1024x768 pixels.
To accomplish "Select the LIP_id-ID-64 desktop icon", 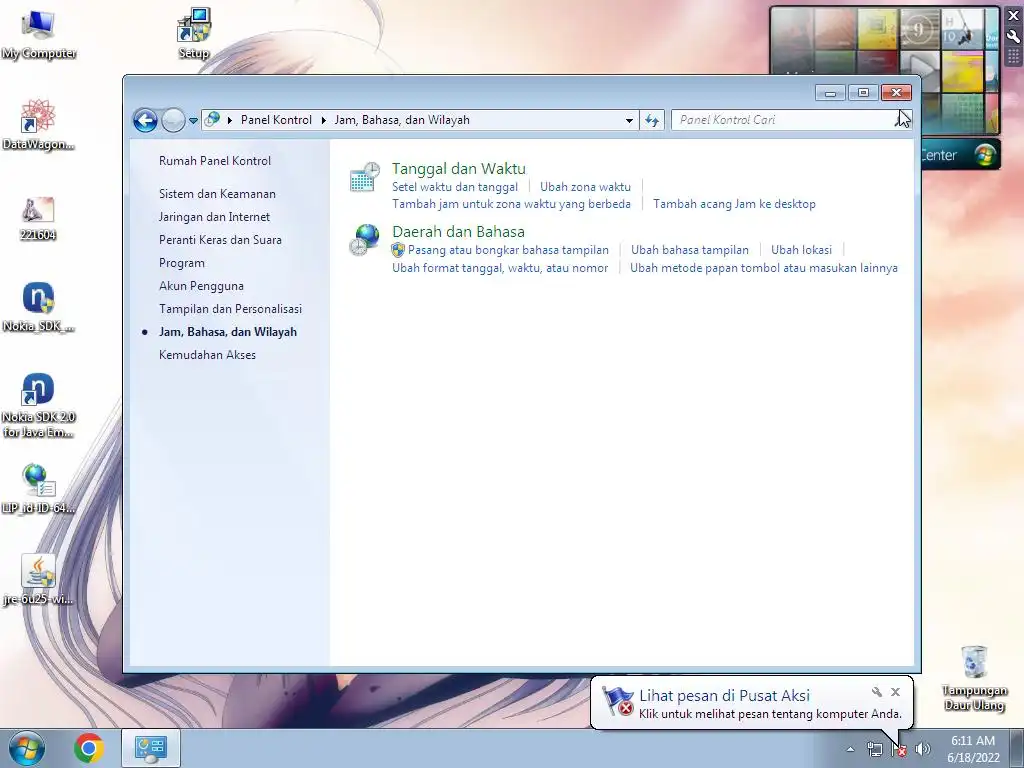I will [38, 488].
